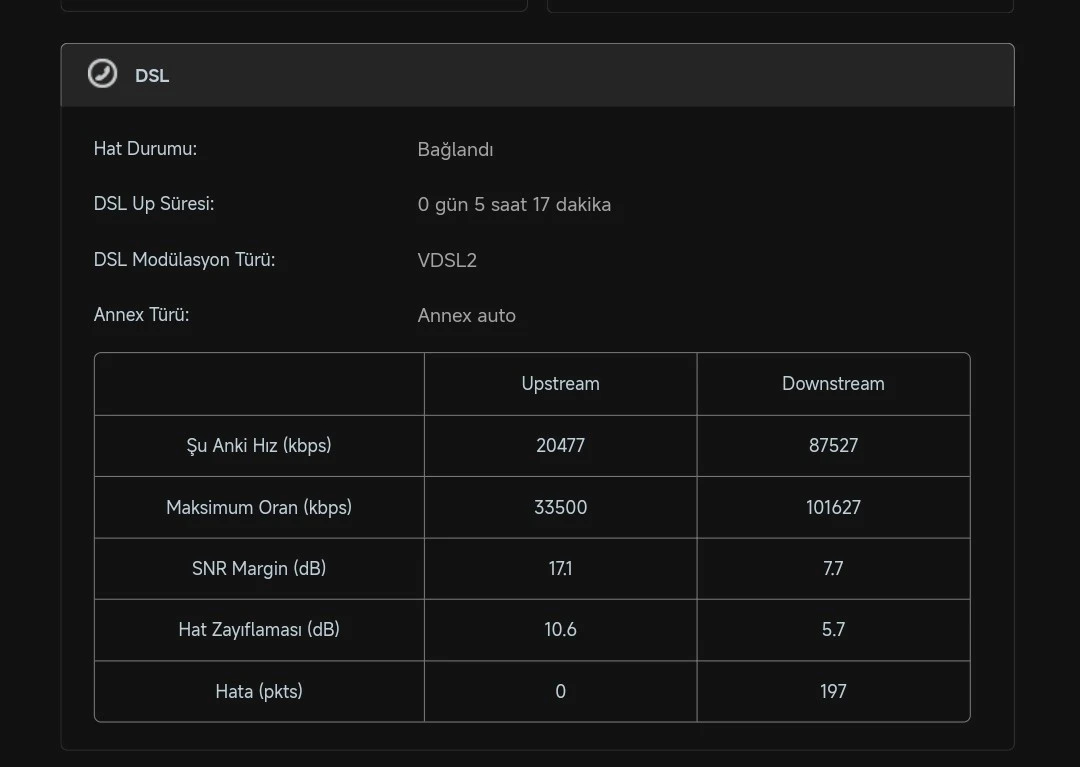Select upstream maximum rate 33500
Viewport: 1080px width, 767px height.
(x=561, y=507)
